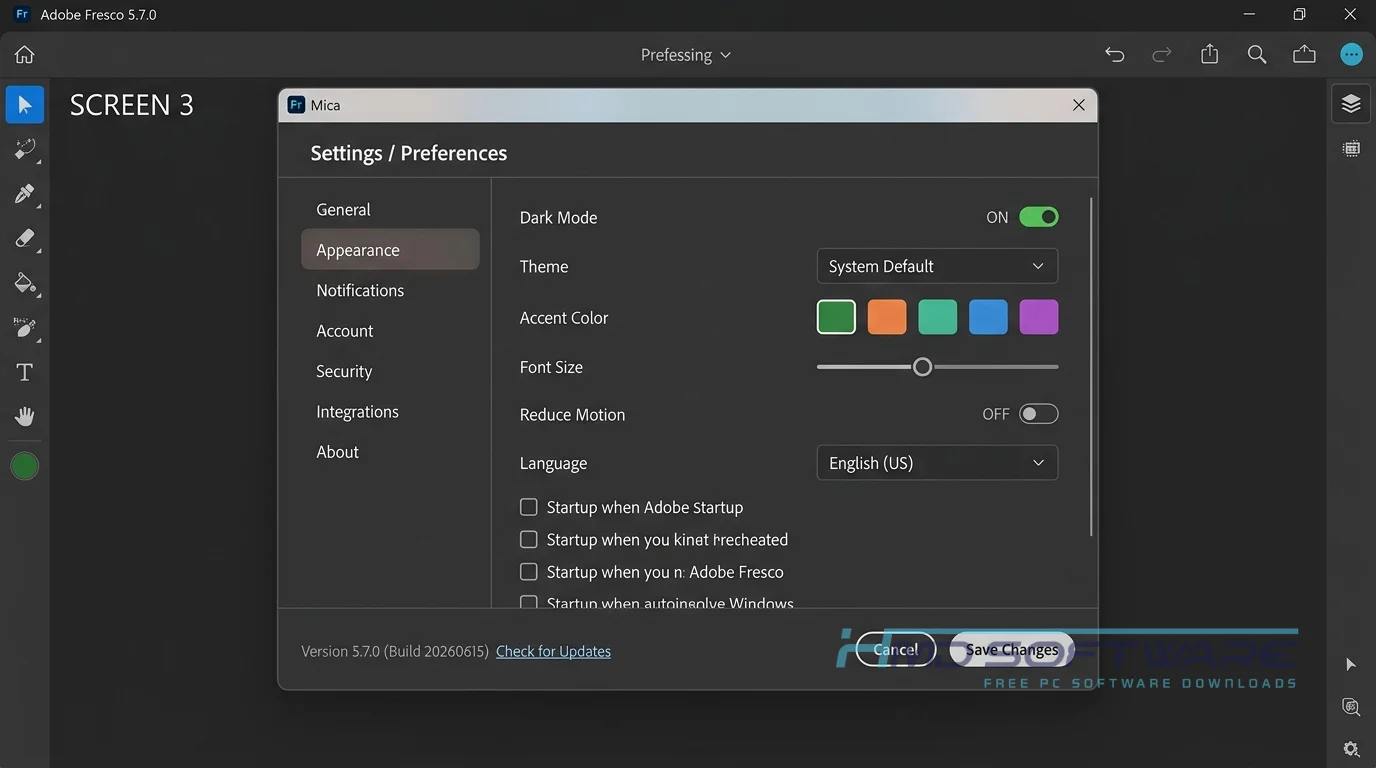
Task: Open the blue more-options circle
Action: click(x=1352, y=55)
